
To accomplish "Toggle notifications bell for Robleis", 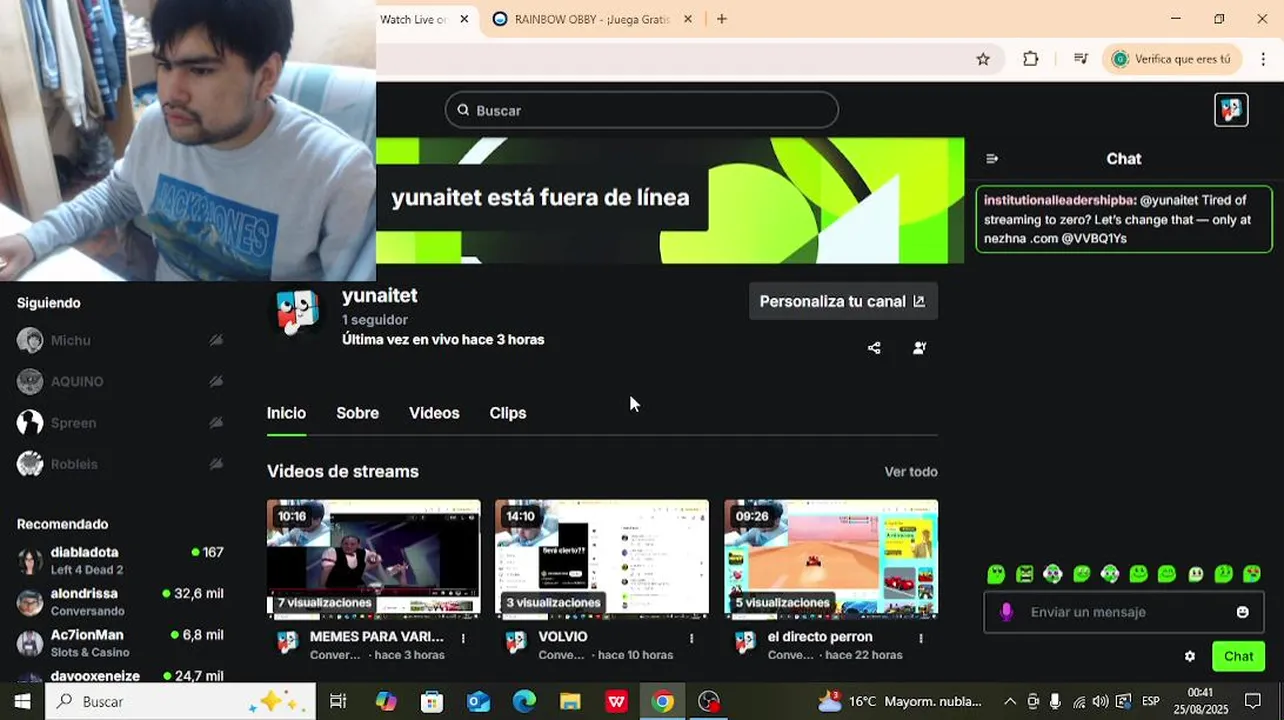I will [216, 464].
